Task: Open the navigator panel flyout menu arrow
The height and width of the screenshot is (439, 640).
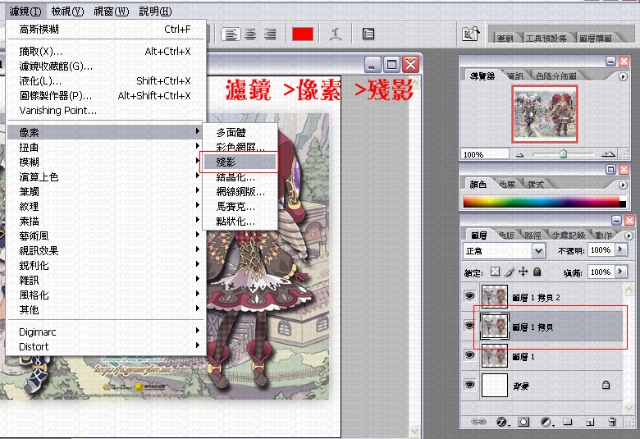Action: pos(623,76)
